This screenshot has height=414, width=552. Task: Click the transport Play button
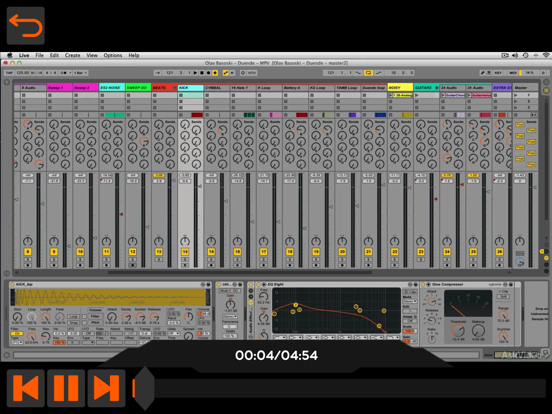(x=195, y=73)
